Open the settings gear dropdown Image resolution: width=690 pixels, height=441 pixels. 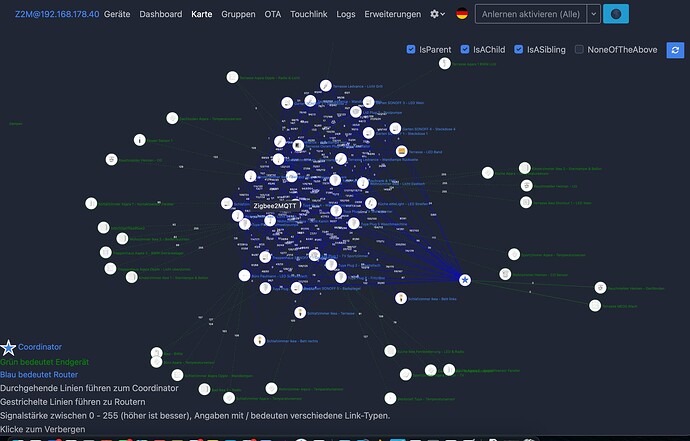point(437,14)
